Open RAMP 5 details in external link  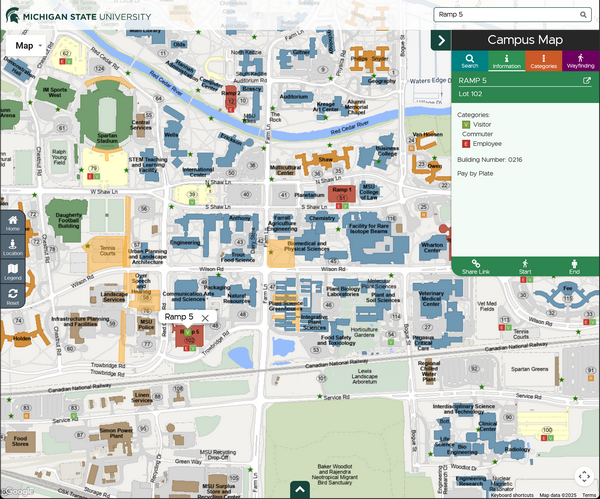pos(587,80)
